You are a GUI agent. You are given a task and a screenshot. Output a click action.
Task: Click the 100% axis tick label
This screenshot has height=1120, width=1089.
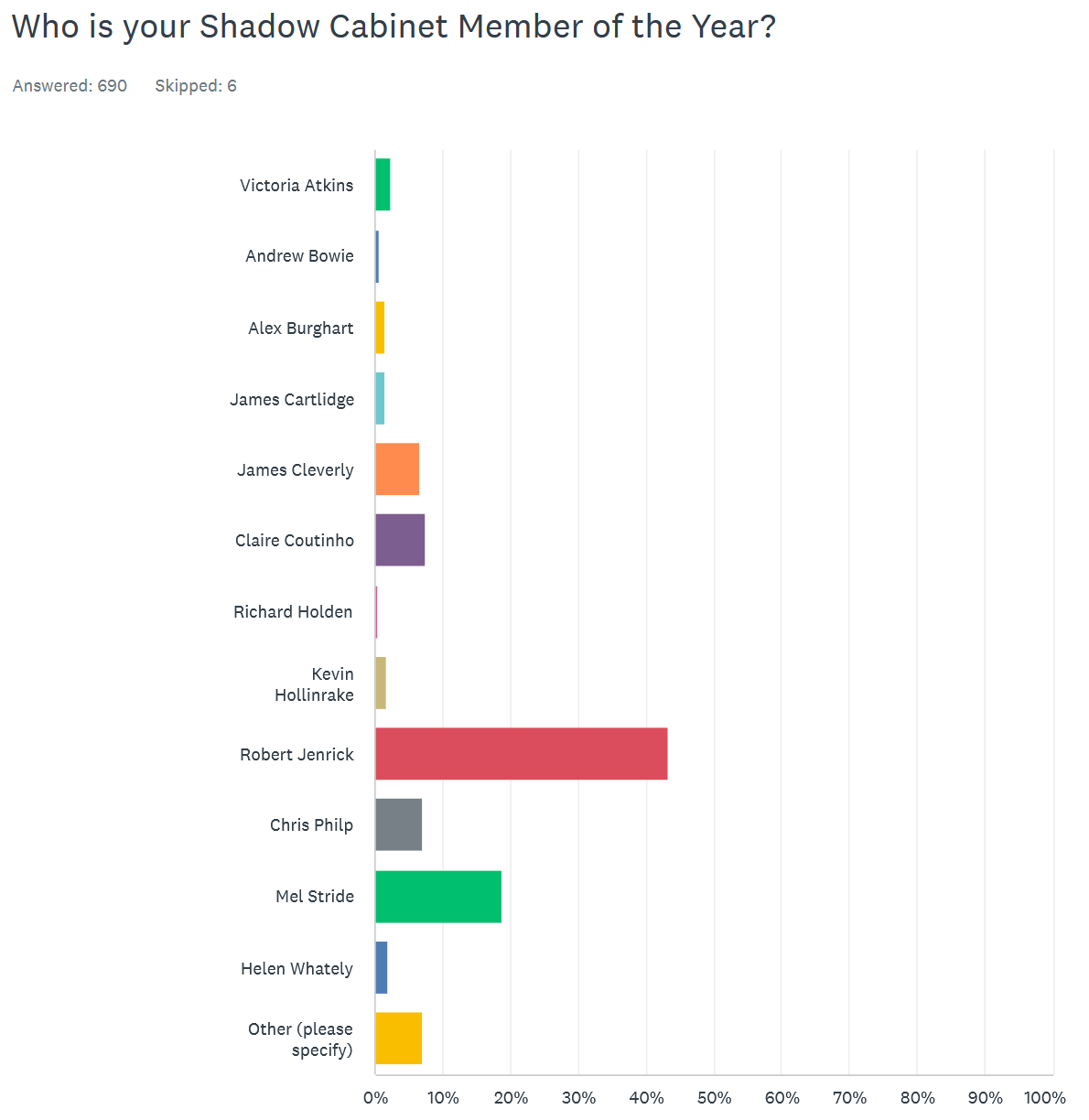(1045, 1098)
